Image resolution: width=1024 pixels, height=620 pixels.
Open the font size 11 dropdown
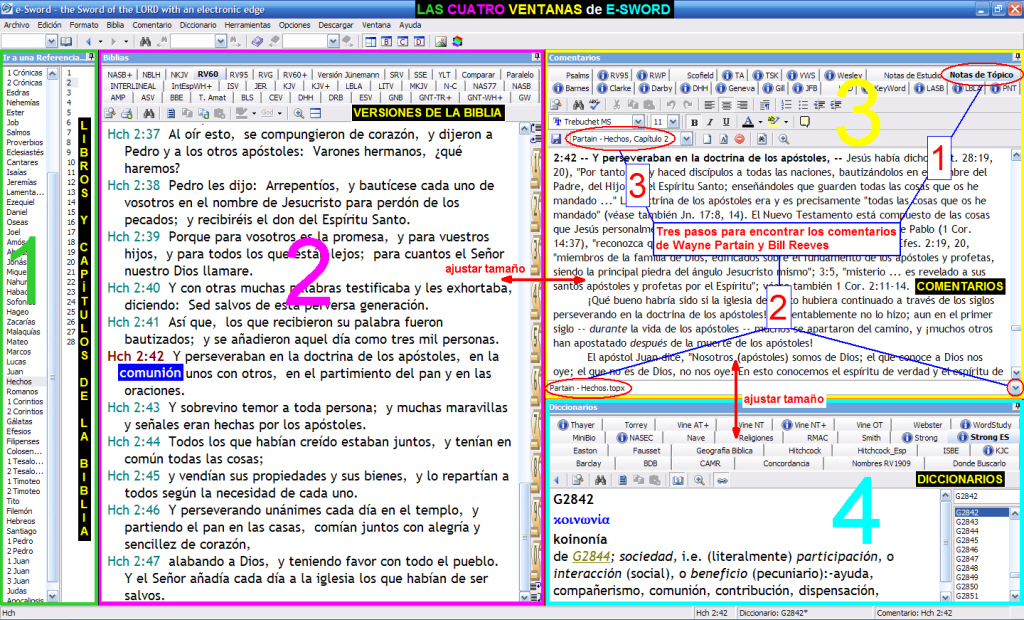671,121
